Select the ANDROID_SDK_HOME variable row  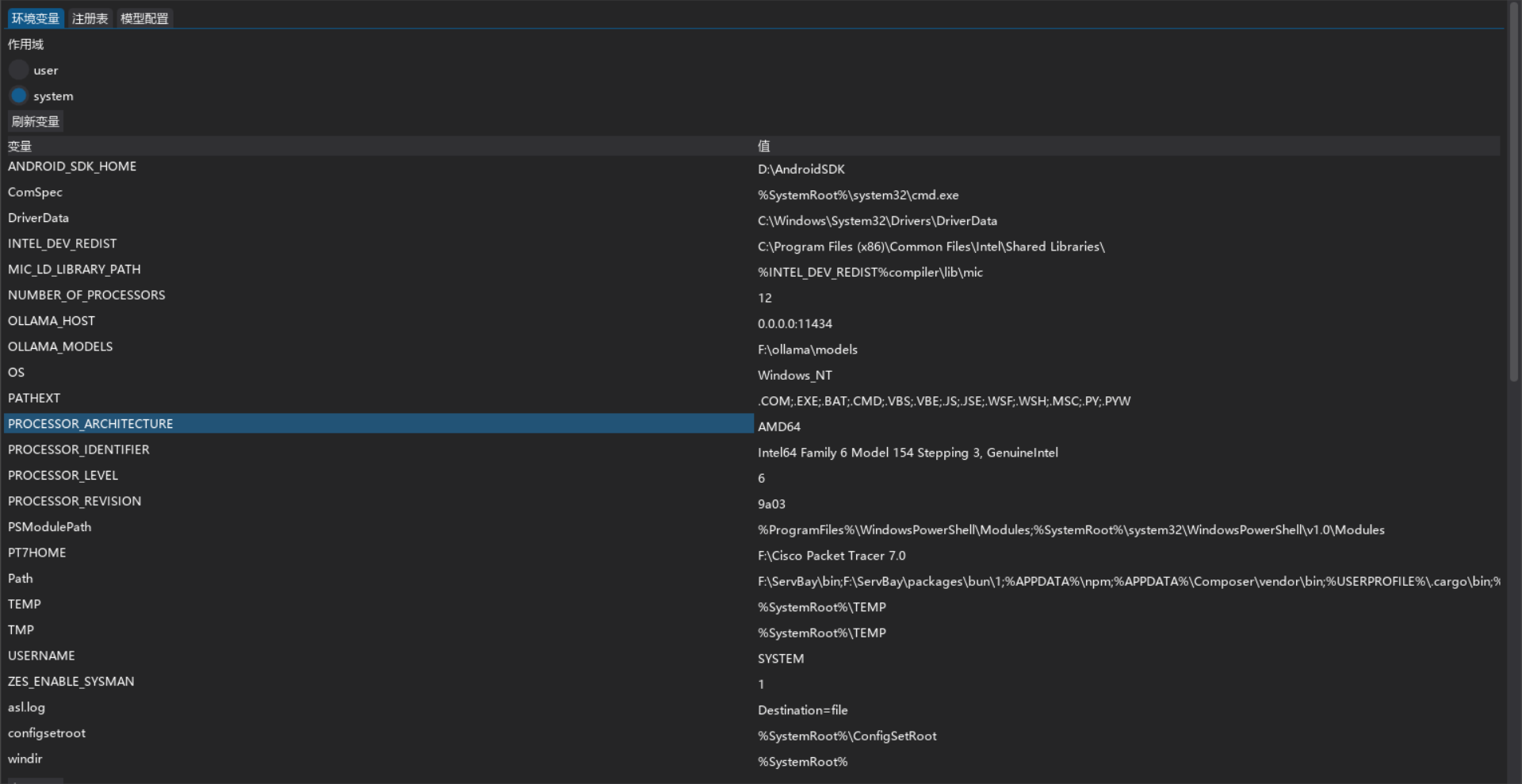click(x=72, y=166)
